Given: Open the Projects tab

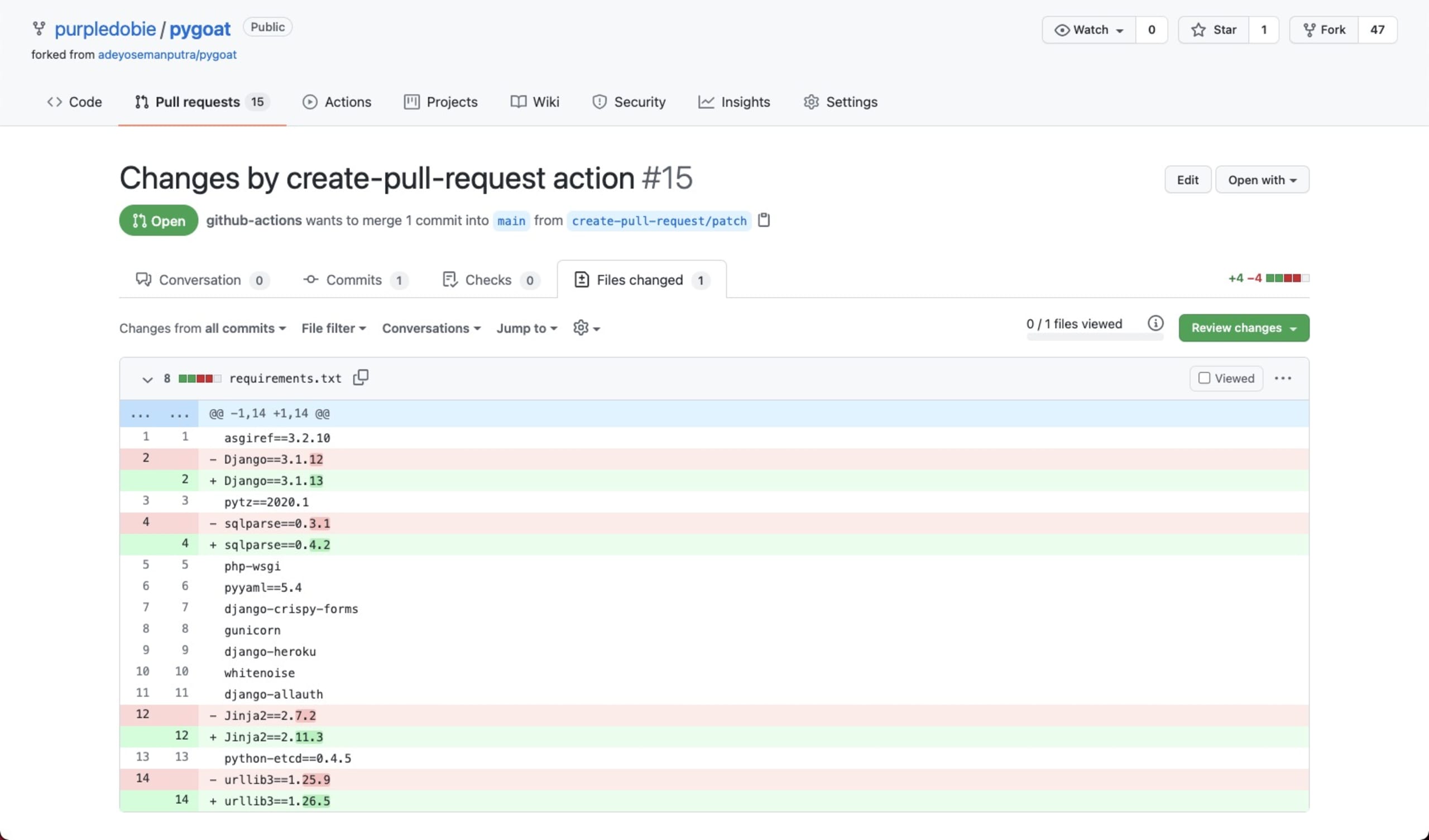Looking at the screenshot, I should [x=440, y=102].
